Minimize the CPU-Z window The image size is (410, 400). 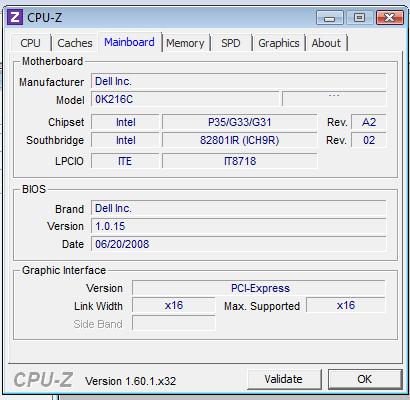click(x=330, y=17)
